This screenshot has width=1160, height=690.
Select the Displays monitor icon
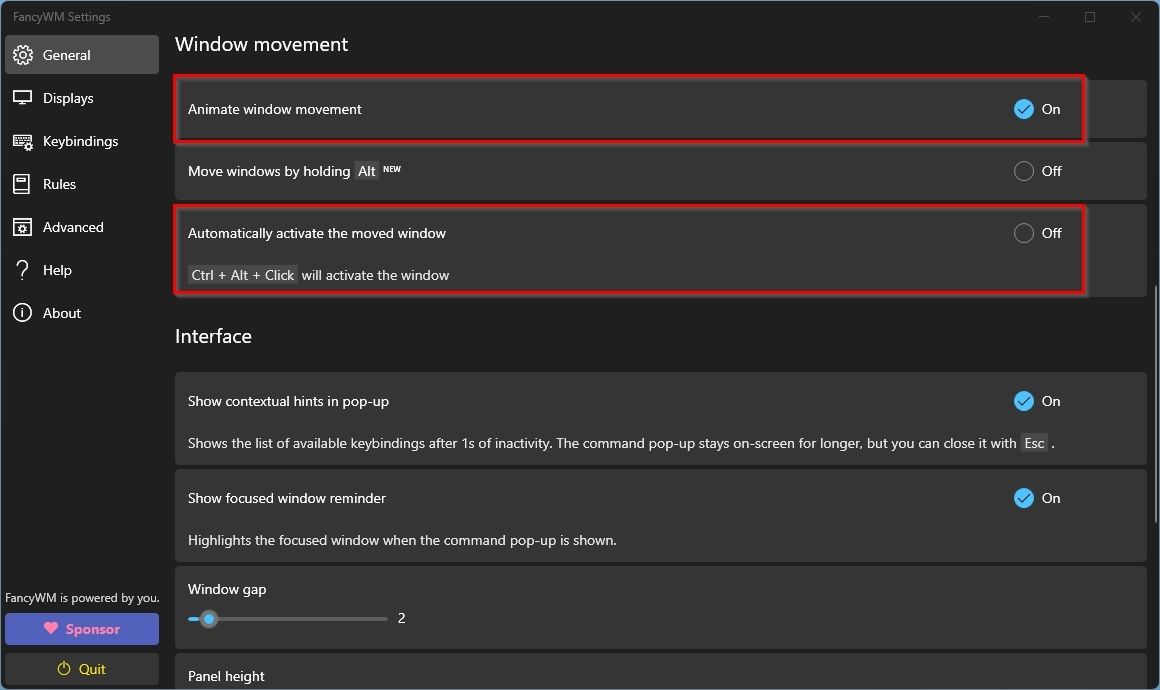coord(22,97)
